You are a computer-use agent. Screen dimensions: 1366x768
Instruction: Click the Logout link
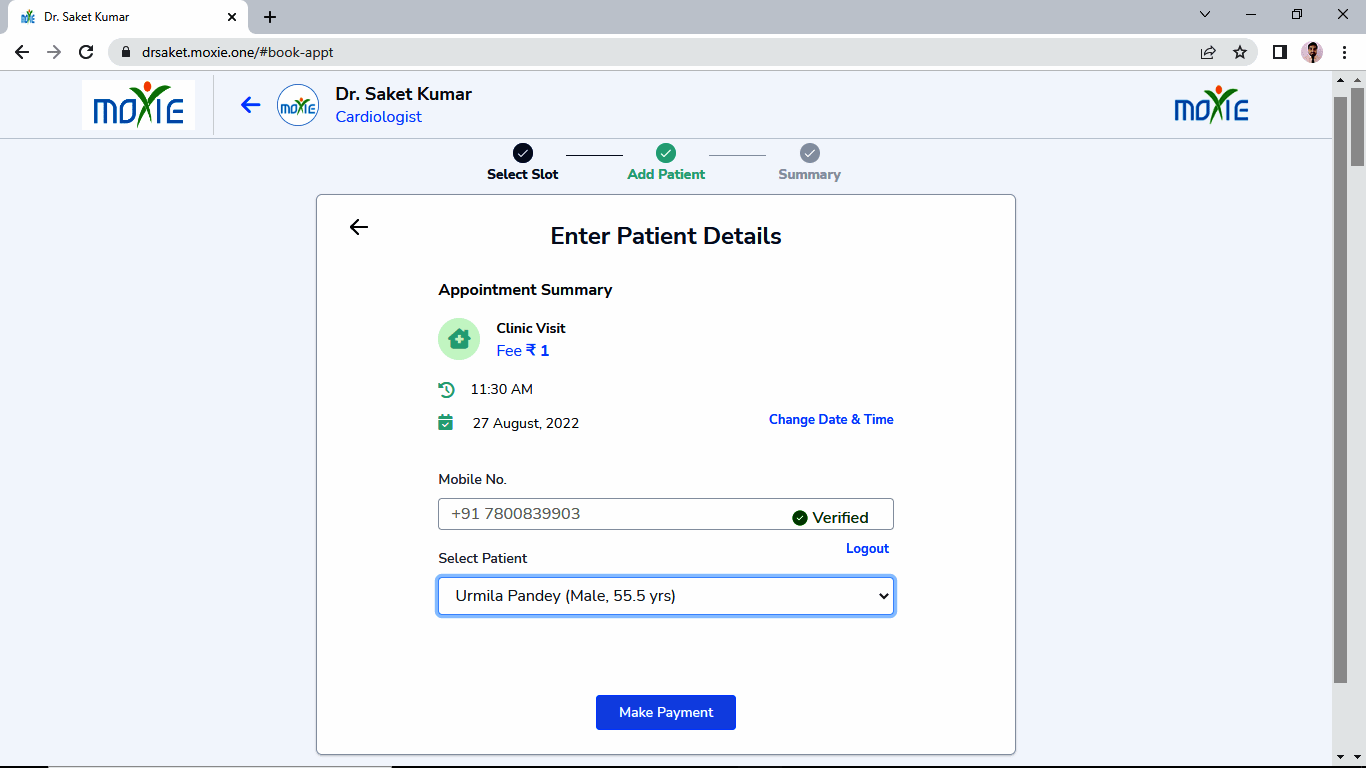point(867,549)
